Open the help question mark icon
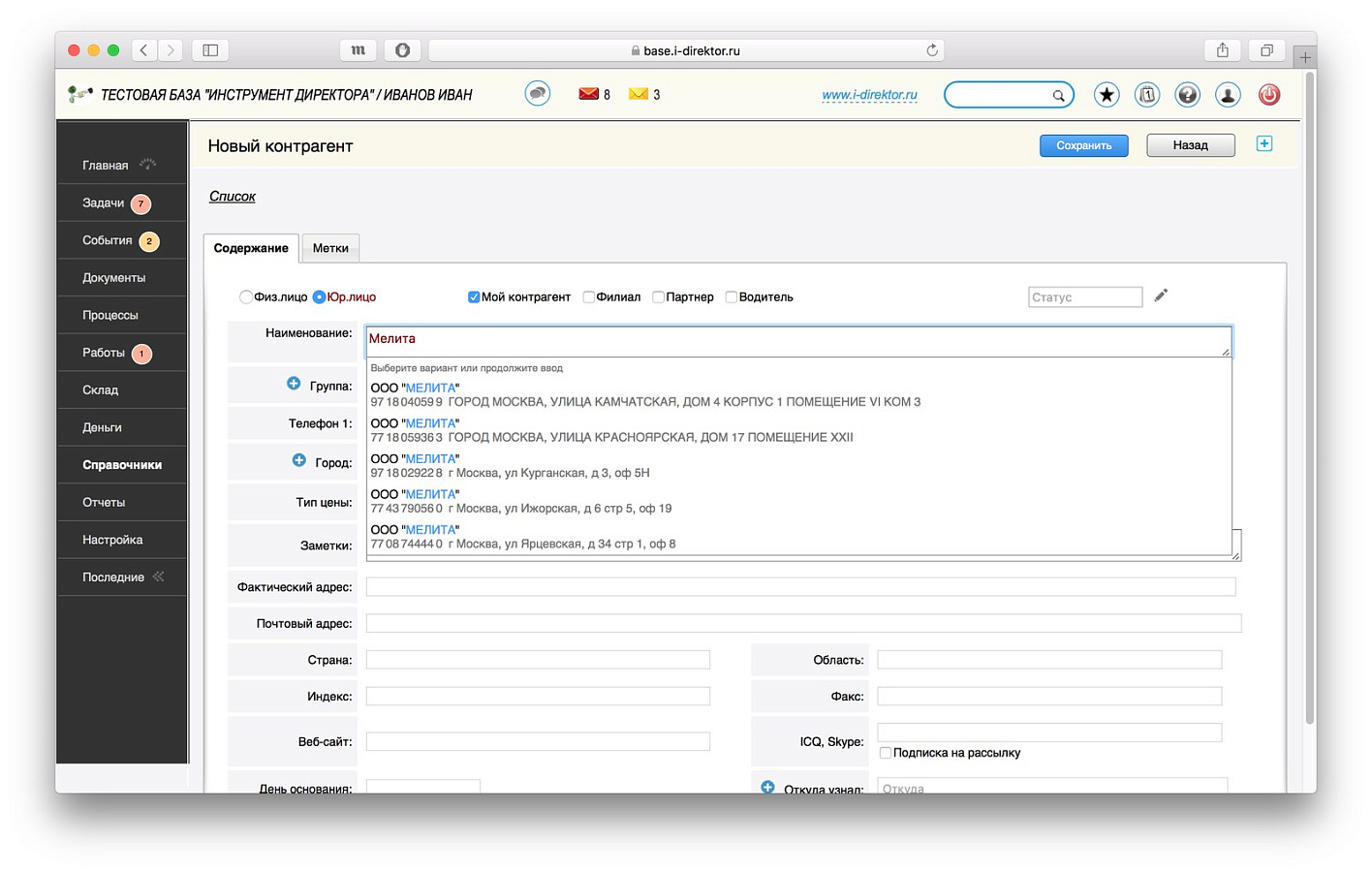Viewport: 1372px width, 872px height. pos(1187,94)
